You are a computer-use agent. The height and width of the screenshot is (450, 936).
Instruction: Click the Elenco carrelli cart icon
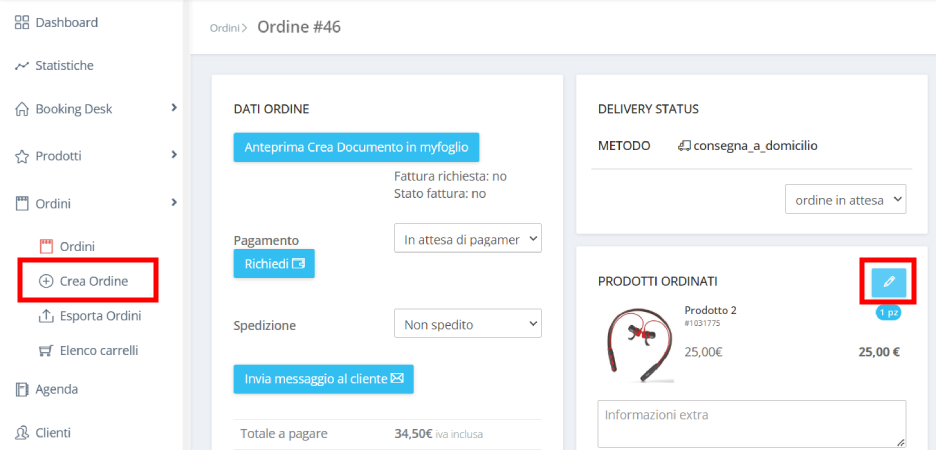[45, 351]
